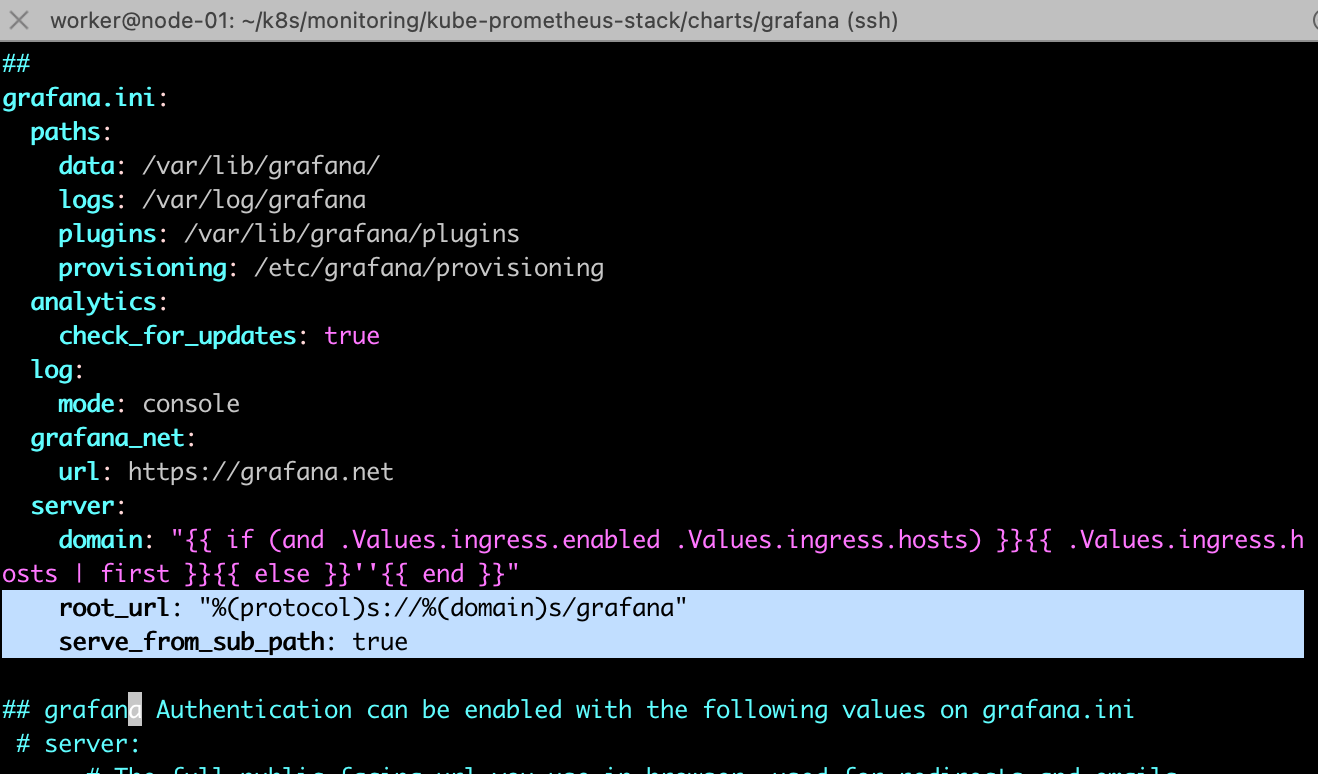The height and width of the screenshot is (774, 1318).
Task: Click the url https://grafana.net
Action: point(261,472)
